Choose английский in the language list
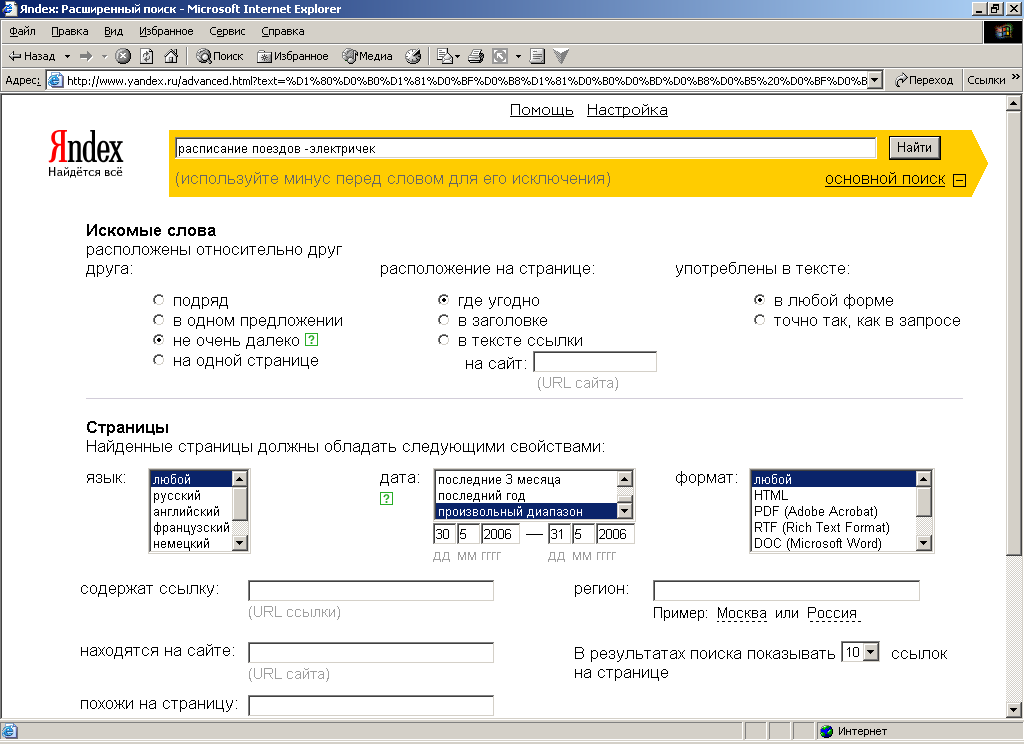1024x744 pixels. pos(191,511)
